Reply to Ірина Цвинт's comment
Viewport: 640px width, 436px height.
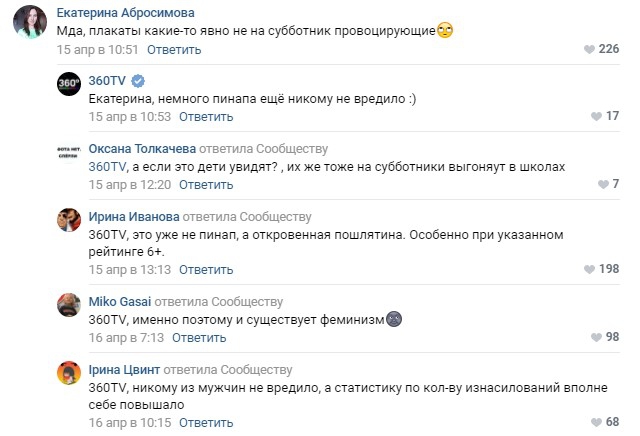tap(206, 423)
